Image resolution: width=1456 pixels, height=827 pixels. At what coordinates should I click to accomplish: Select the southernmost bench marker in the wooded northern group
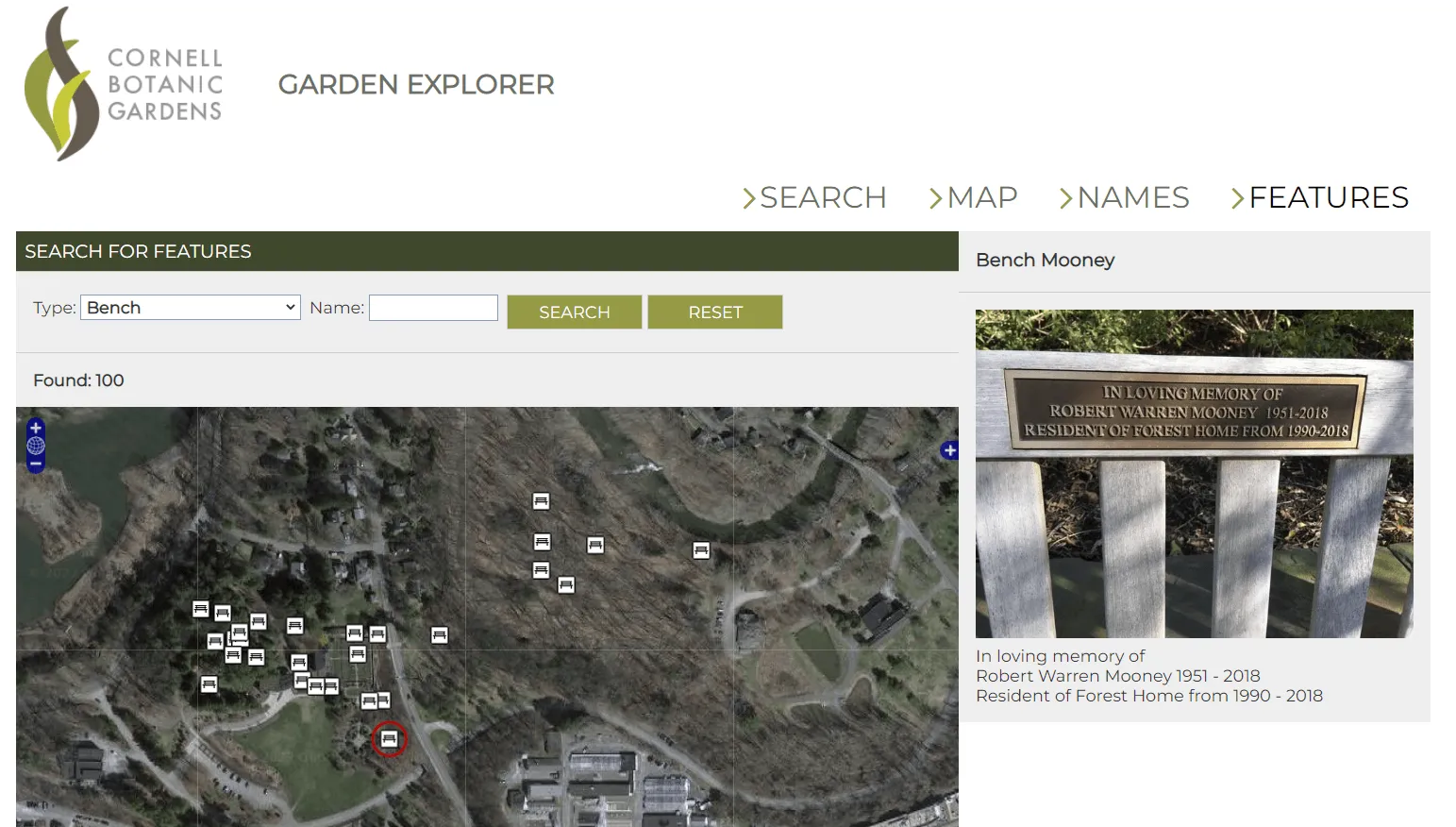tap(566, 584)
